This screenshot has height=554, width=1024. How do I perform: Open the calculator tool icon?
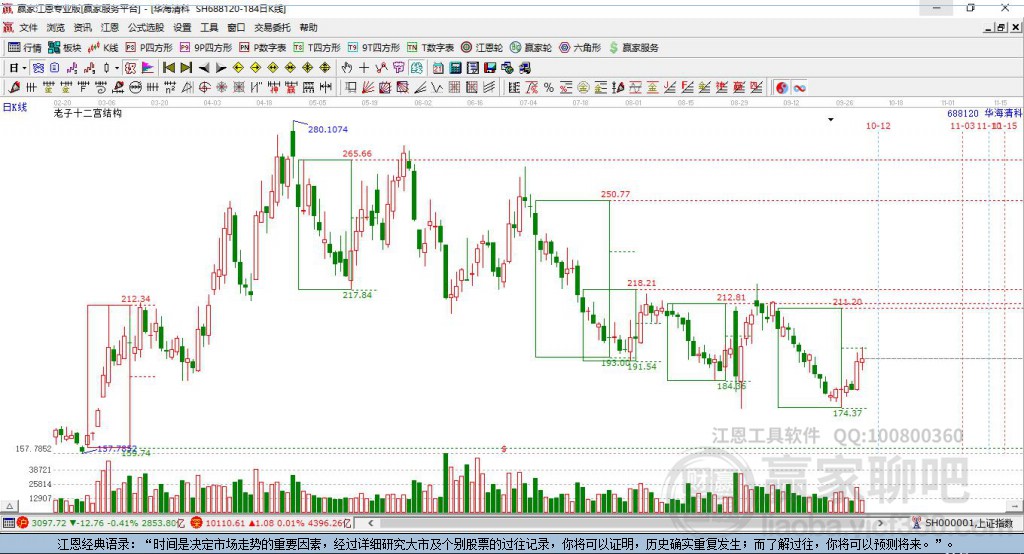point(455,67)
